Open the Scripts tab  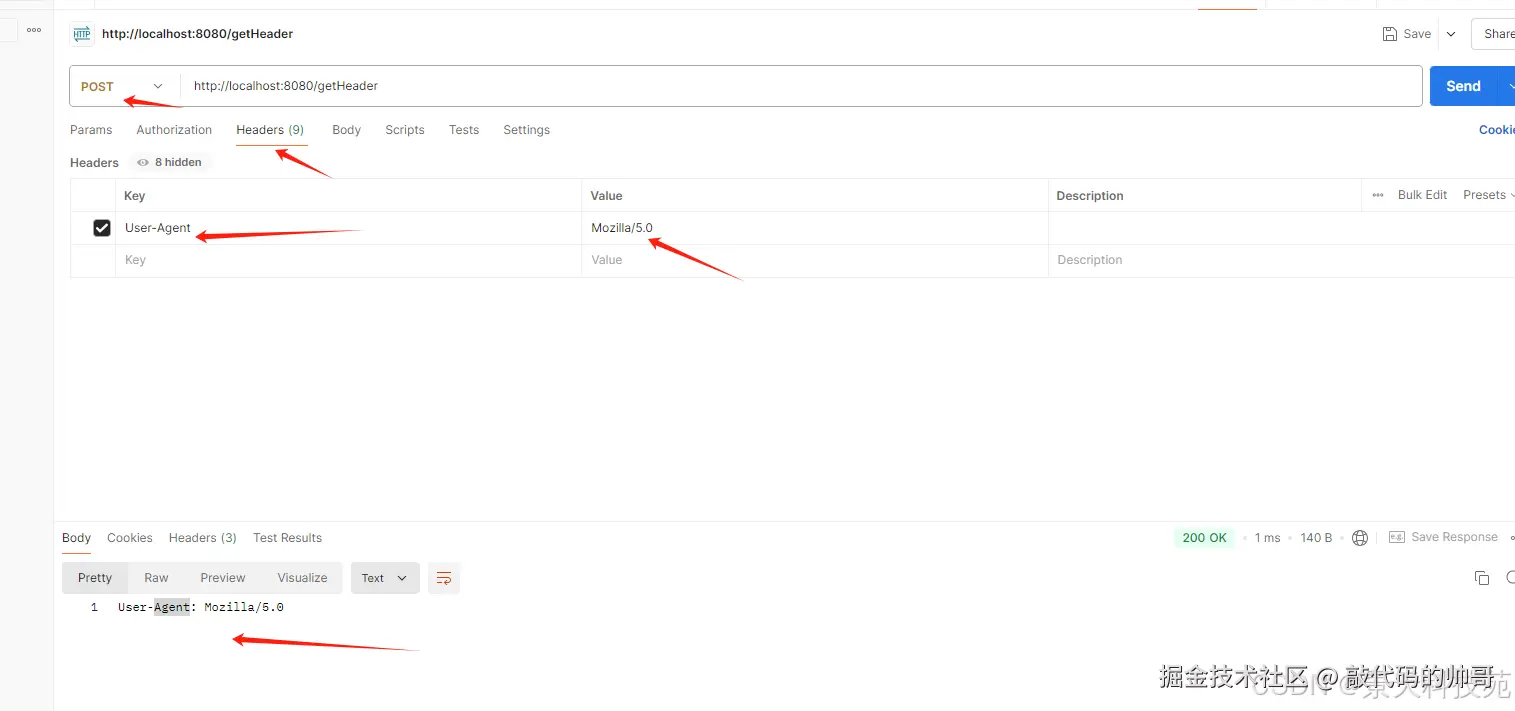[x=405, y=130]
